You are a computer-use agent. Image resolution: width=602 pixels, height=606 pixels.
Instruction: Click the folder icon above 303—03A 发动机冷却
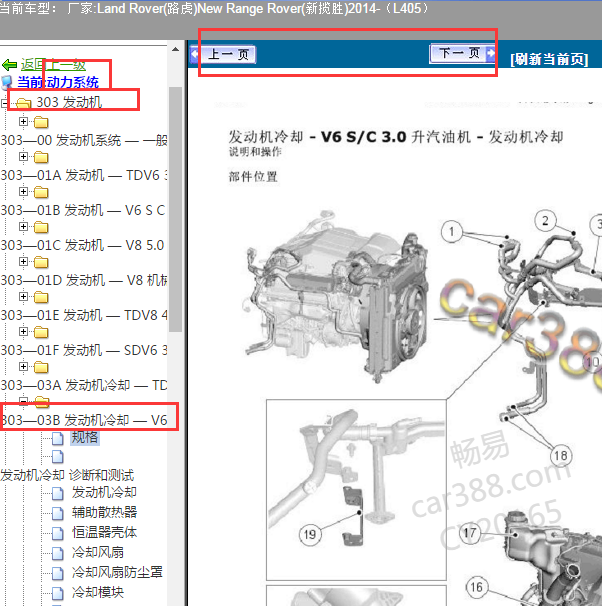point(41,367)
